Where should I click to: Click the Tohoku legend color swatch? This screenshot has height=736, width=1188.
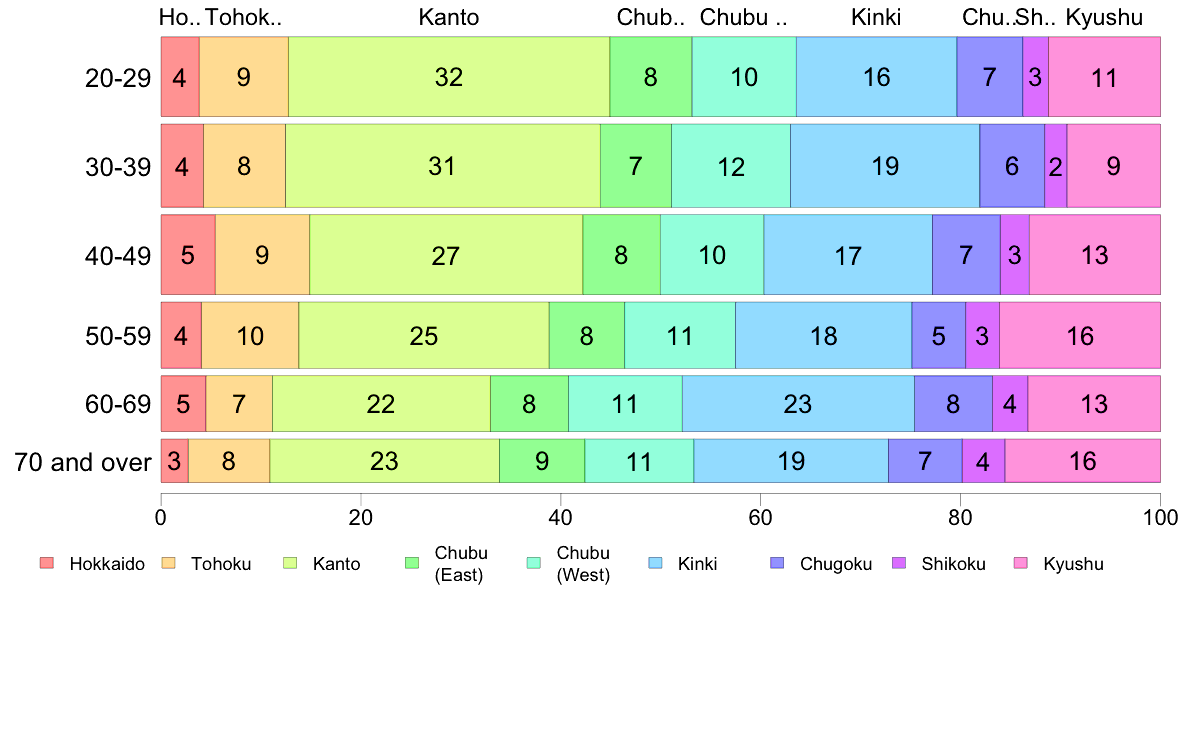168,563
